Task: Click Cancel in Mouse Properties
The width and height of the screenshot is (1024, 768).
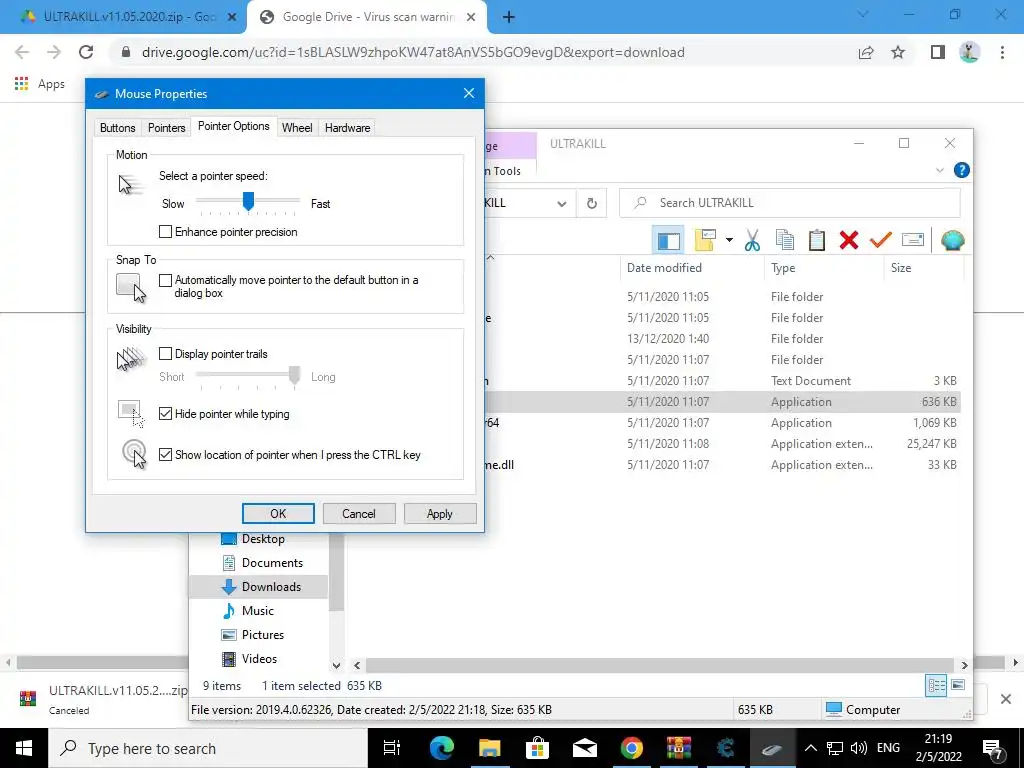Action: [x=359, y=514]
